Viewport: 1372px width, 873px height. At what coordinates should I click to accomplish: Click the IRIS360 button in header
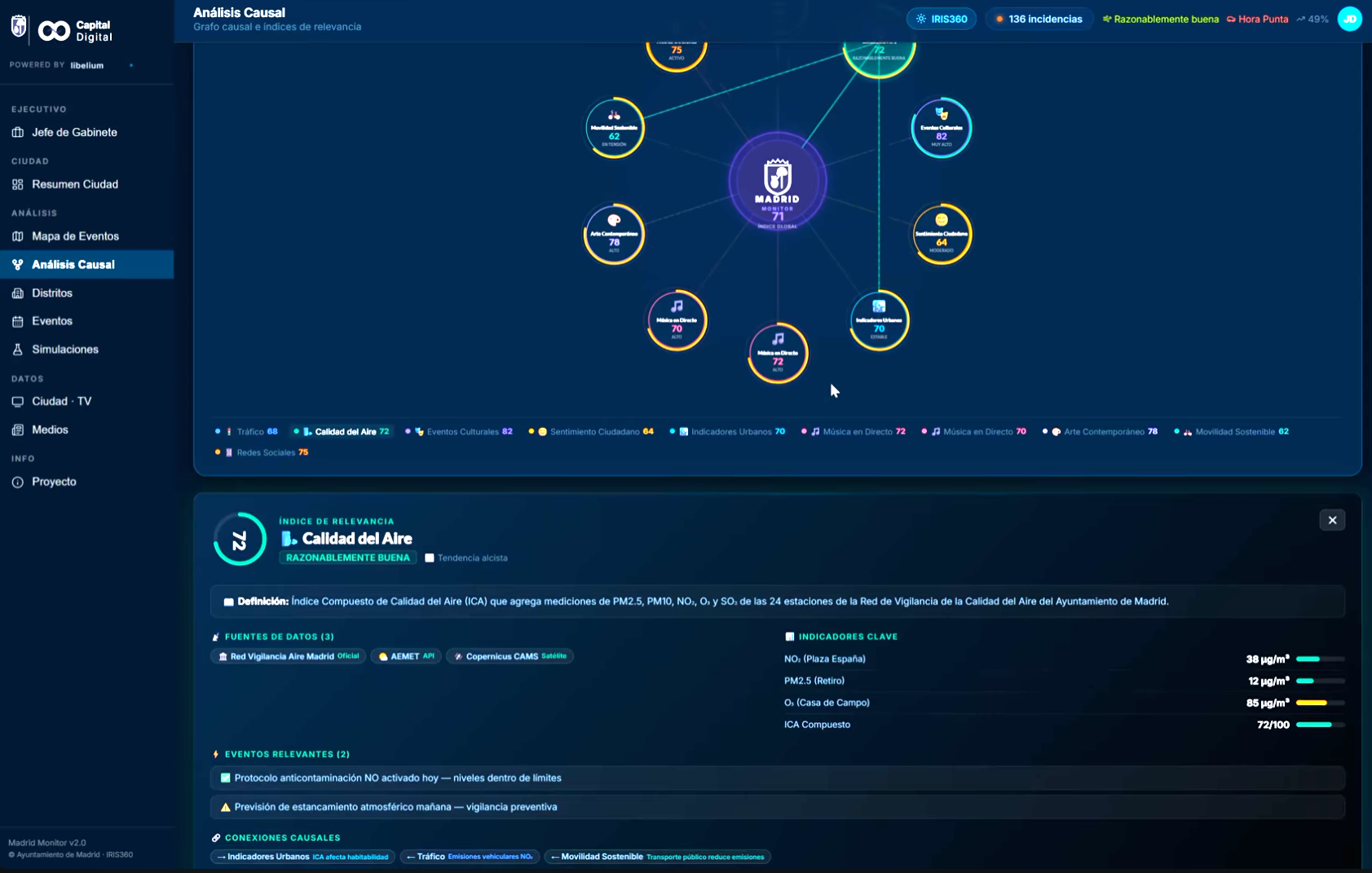click(x=942, y=19)
